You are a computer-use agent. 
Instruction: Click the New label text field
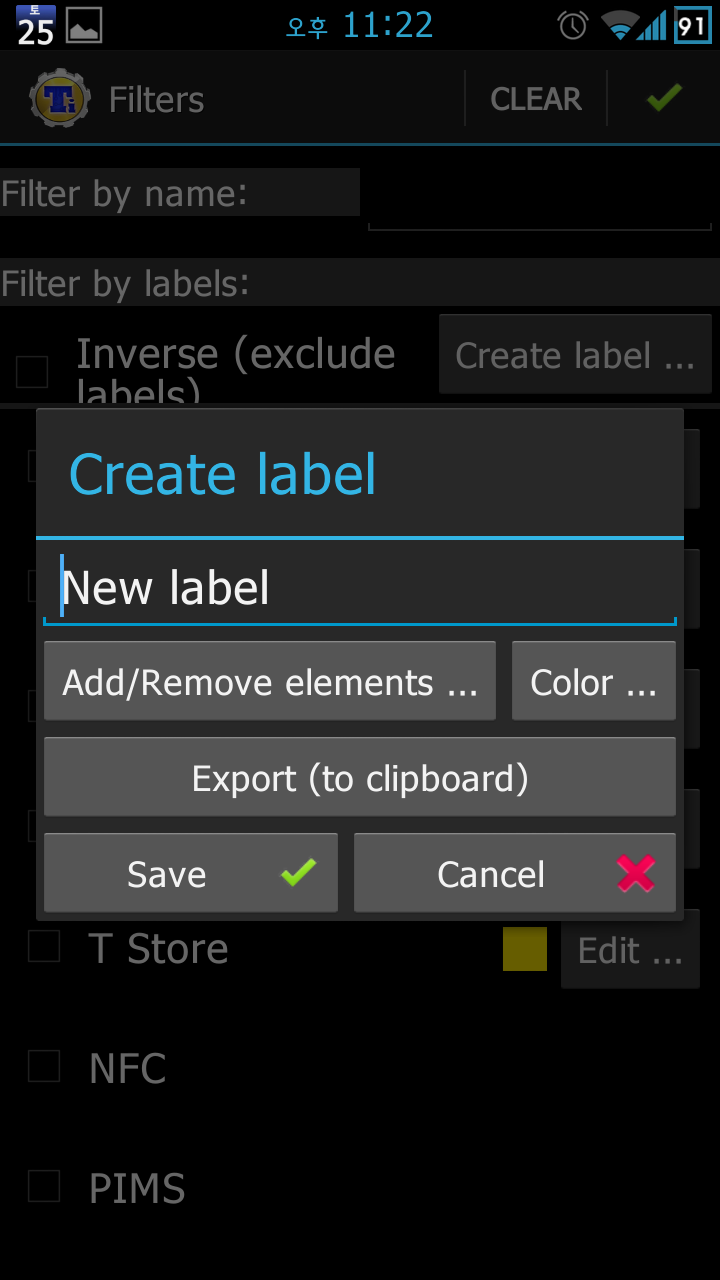point(360,587)
